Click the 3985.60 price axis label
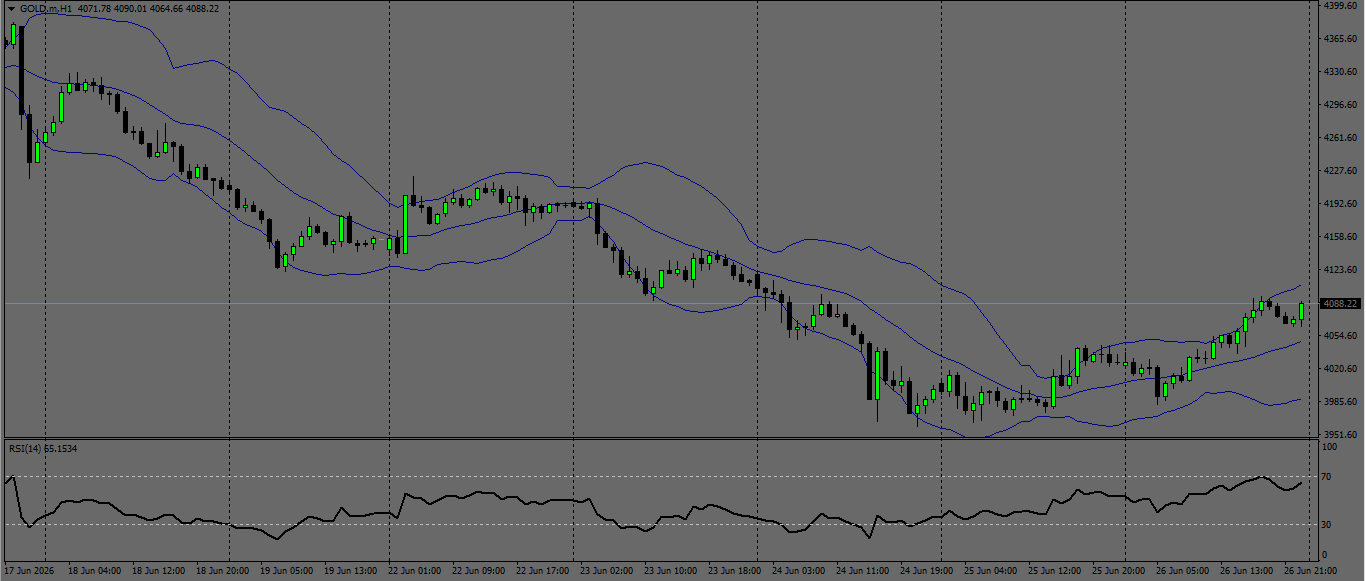 1339,402
